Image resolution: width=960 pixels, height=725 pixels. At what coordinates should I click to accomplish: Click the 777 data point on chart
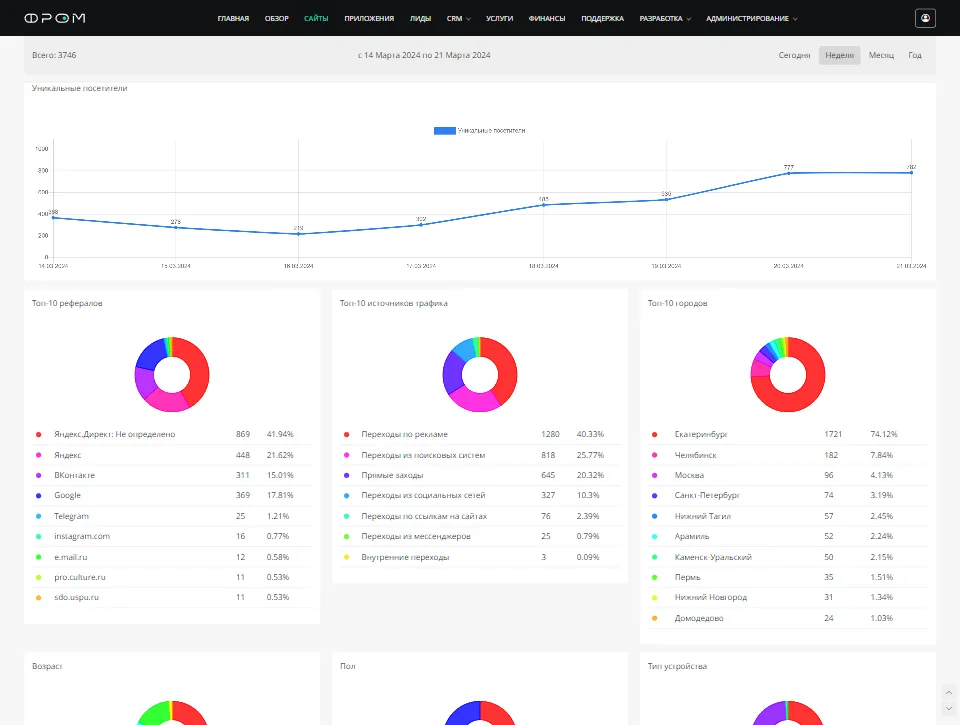[x=789, y=173]
